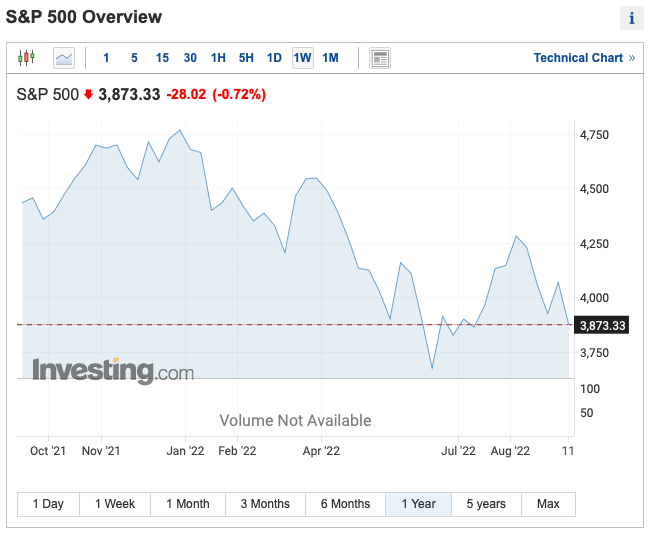Choose the 1H interval
Viewport: 650px width, 533px height.
218,58
